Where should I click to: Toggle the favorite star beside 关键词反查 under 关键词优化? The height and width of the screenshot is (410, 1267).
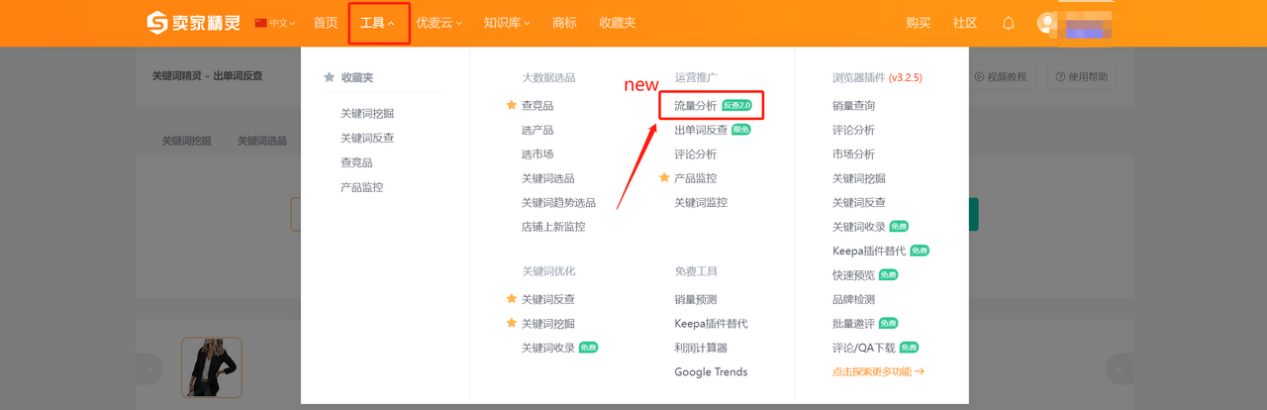pos(512,299)
